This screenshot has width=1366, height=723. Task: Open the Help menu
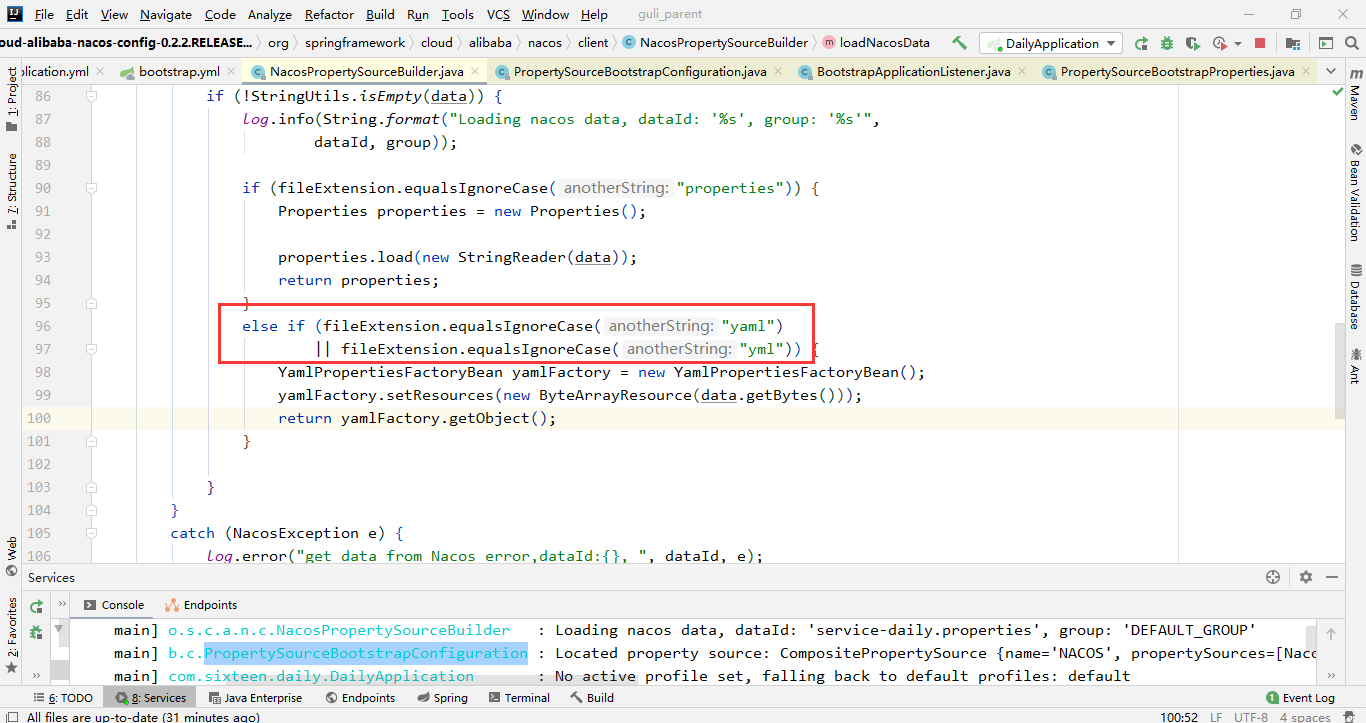(x=594, y=14)
